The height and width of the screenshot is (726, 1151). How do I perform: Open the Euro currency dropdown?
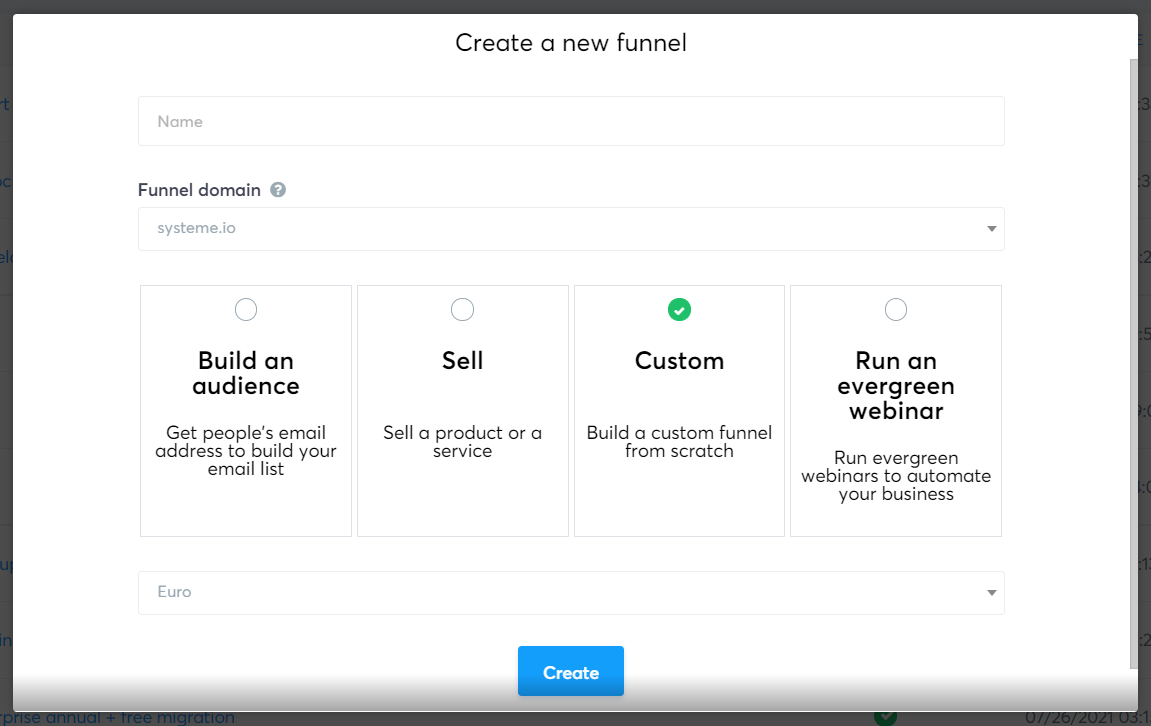click(570, 592)
